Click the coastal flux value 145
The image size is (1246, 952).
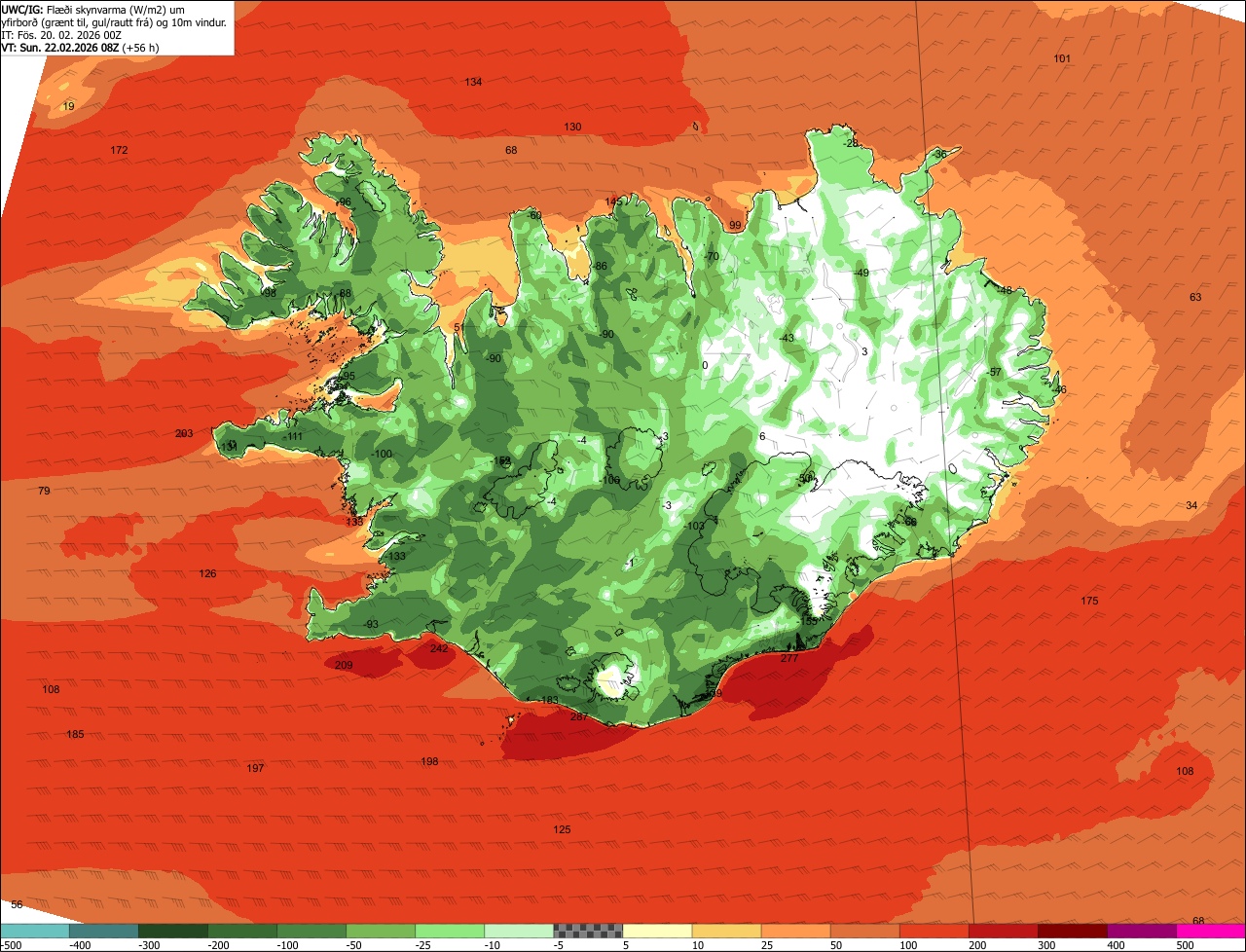[x=613, y=201]
